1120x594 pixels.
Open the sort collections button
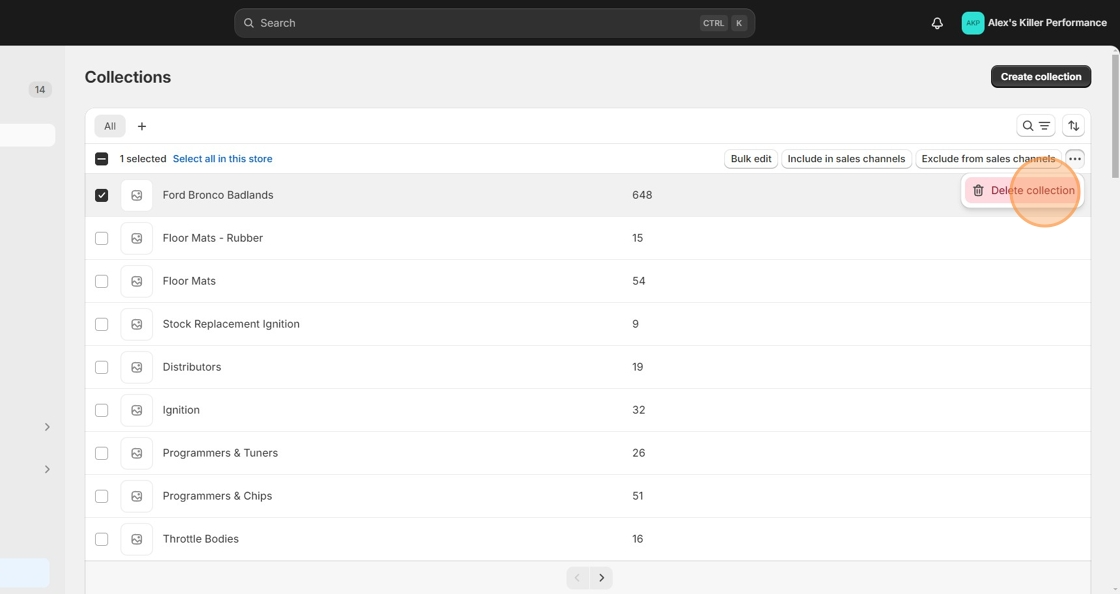point(1074,126)
